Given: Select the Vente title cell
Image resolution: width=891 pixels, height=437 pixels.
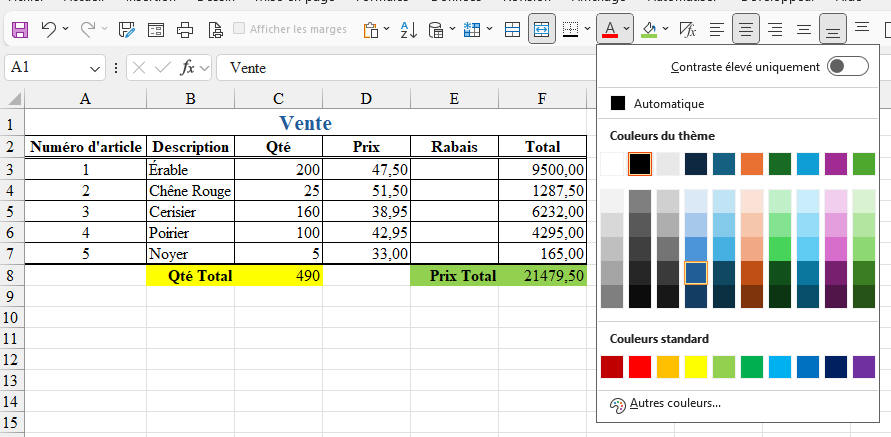Looking at the screenshot, I should coord(306,123).
